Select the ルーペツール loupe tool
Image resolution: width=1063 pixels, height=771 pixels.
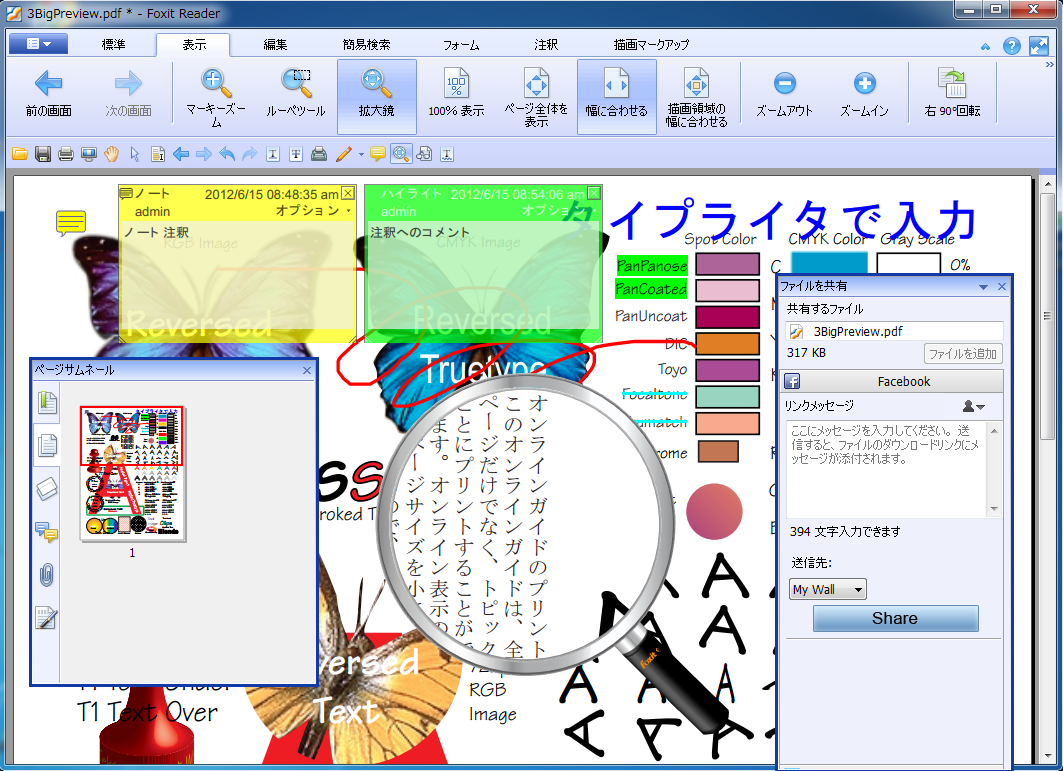point(296,95)
